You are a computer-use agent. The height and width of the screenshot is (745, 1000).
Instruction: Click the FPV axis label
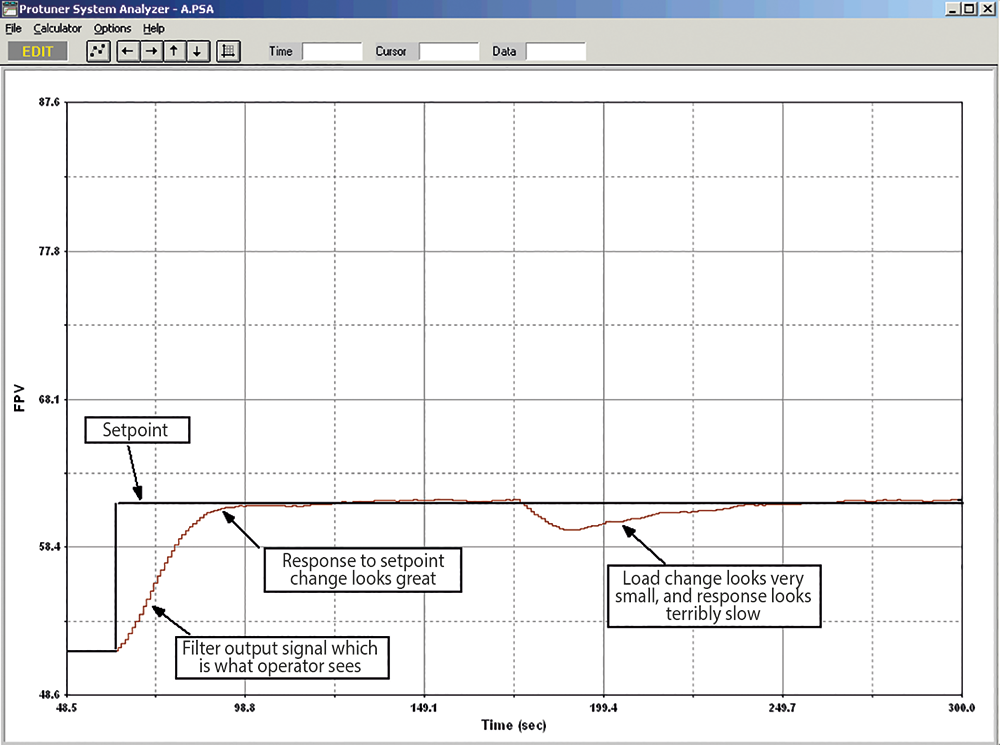coord(19,398)
